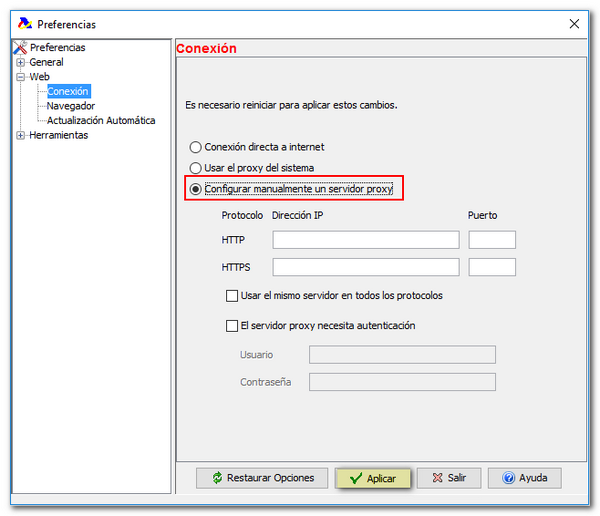Click the green checkmark icon on Aplicar
This screenshot has height=516, width=600.
(355, 478)
